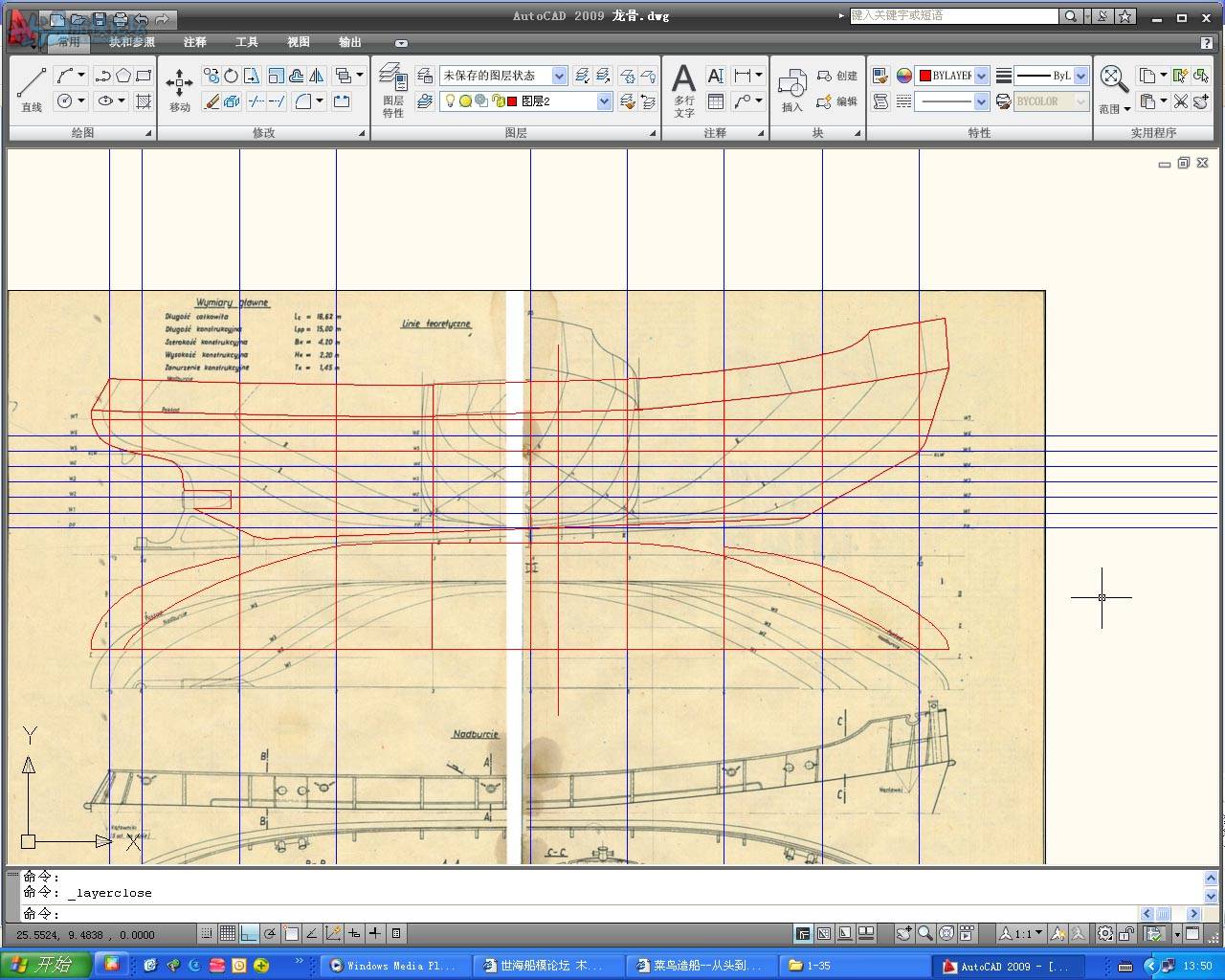
Task: Open 图层特性 layer properties manager
Action: coord(392,90)
